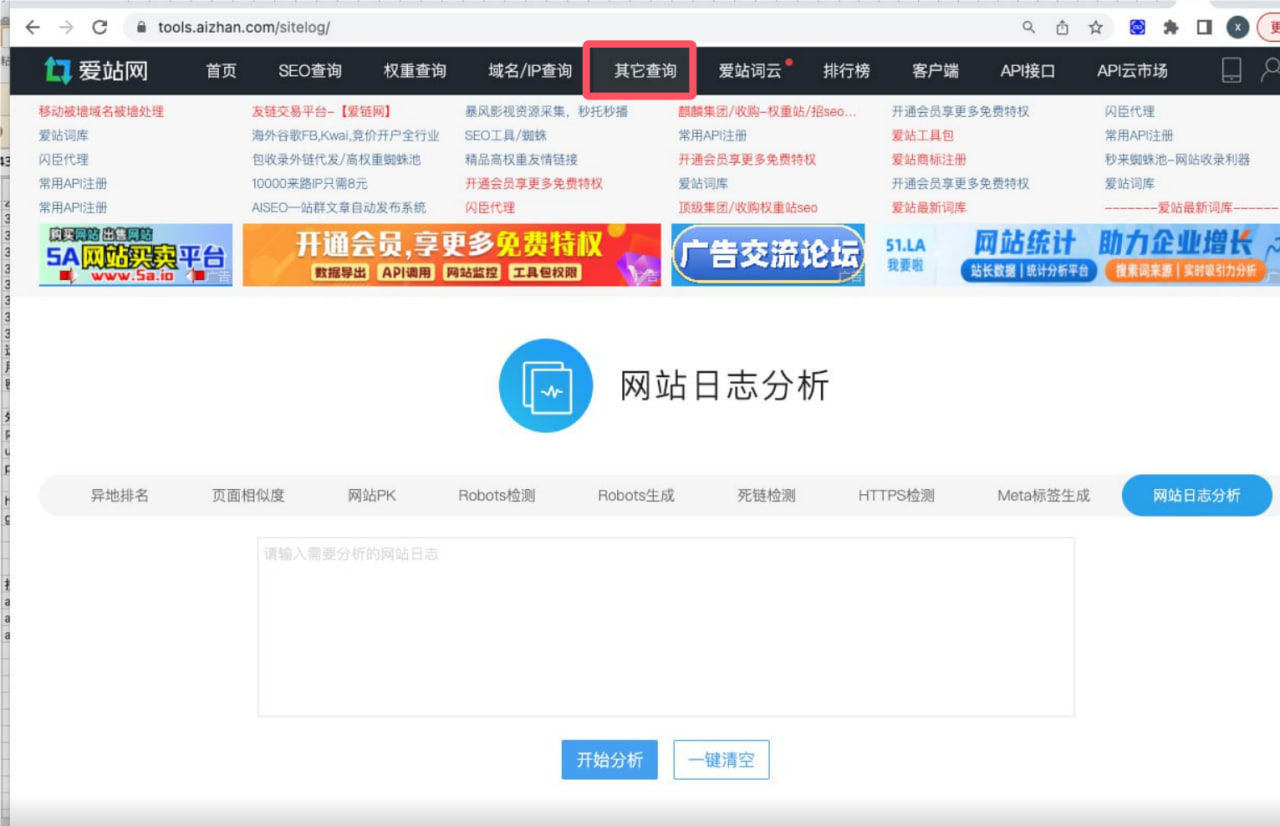Viewport: 1280px width, 826px height.
Task: Switch to the 页面相似度 tab
Action: (248, 495)
